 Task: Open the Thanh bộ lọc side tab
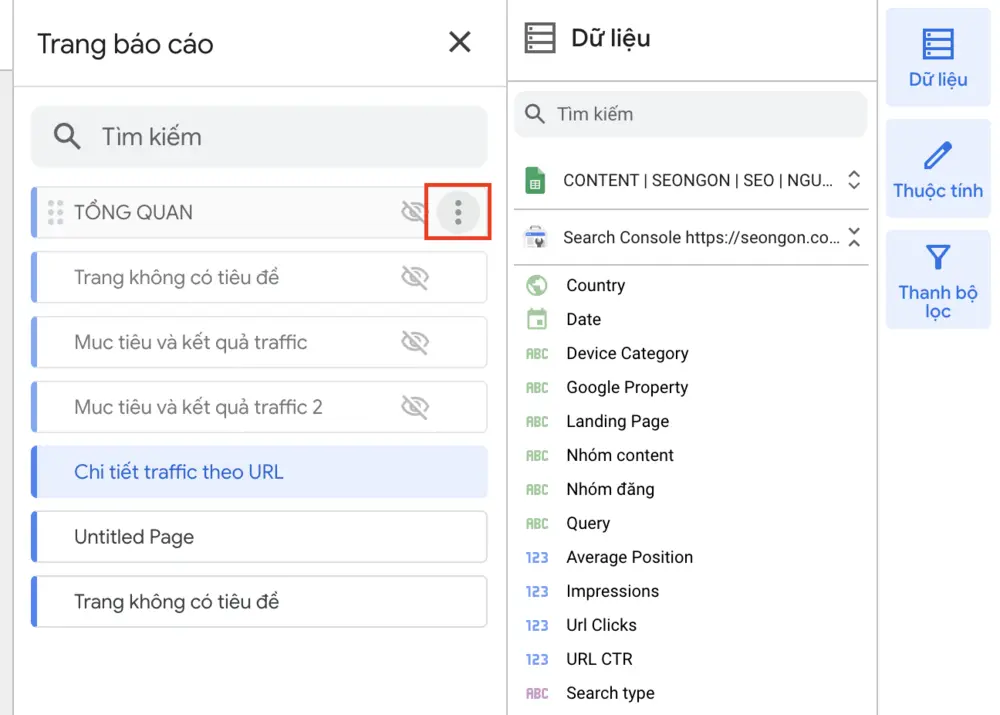tap(938, 281)
